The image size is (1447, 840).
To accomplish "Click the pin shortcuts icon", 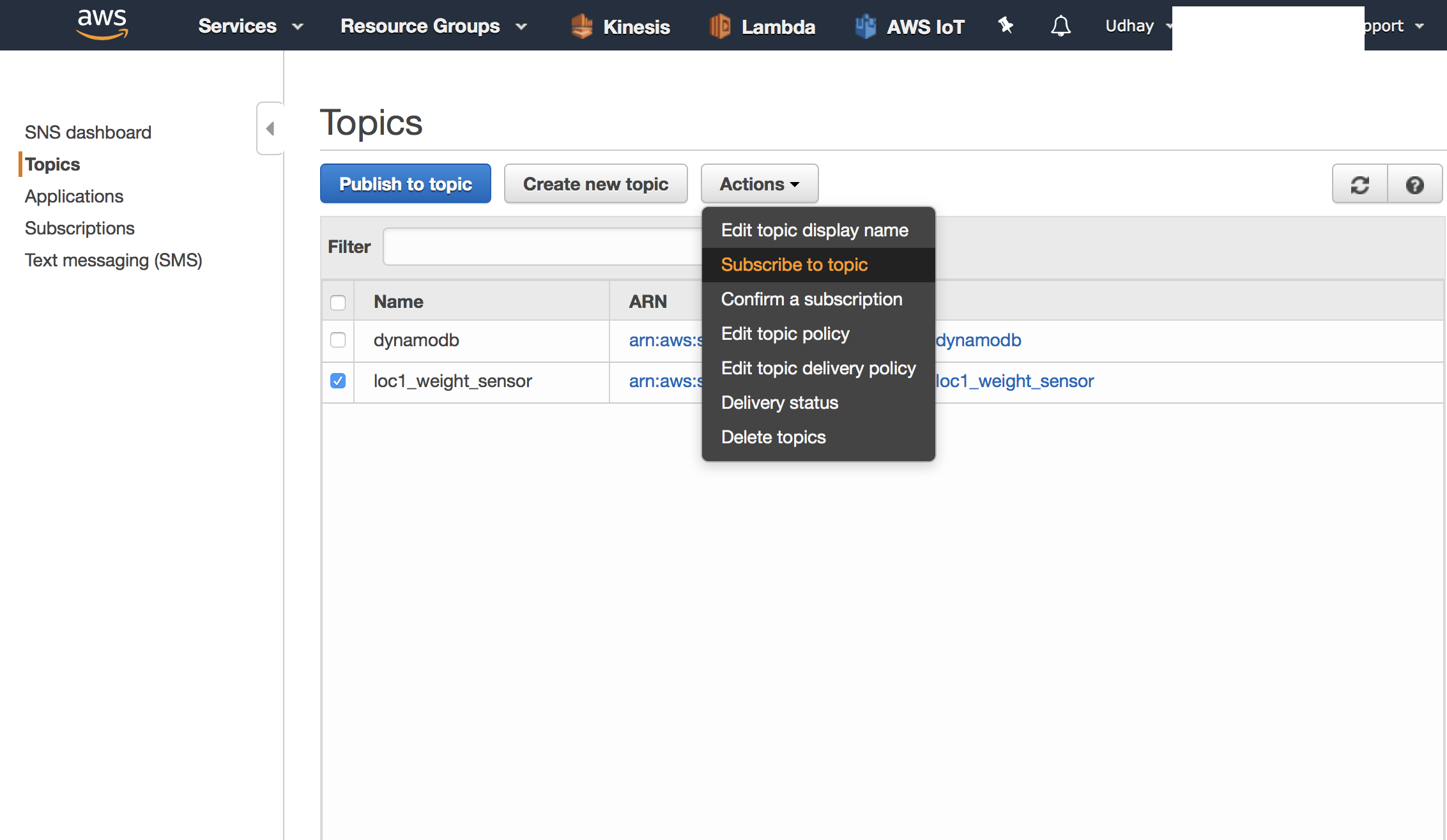I will (1006, 26).
